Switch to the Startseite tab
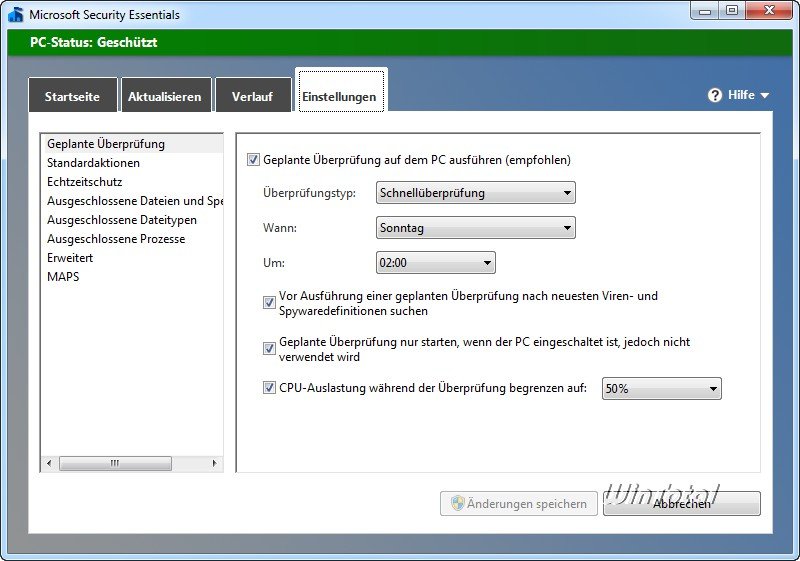Image resolution: width=800 pixels, height=561 pixels. [72, 95]
